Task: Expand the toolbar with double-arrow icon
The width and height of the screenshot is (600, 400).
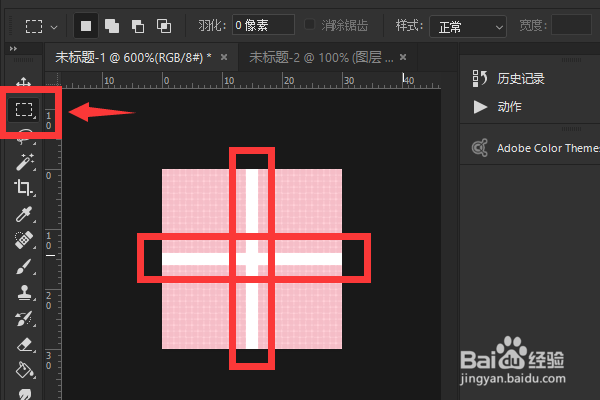Action: click(13, 49)
